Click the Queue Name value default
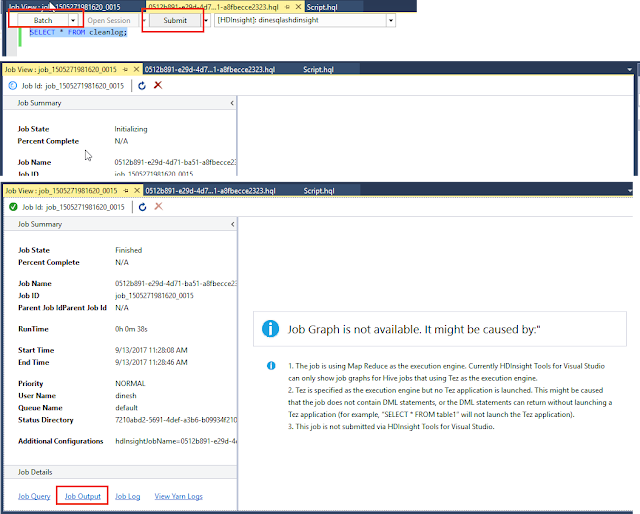This screenshot has width=640, height=514. [x=127, y=408]
